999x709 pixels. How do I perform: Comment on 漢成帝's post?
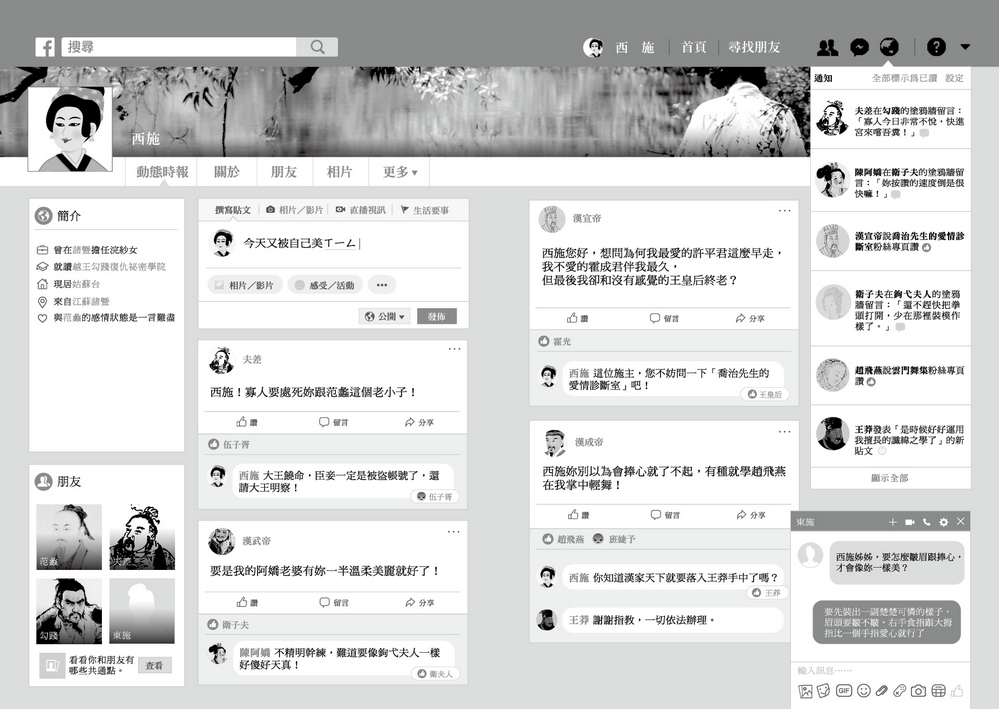pyautogui.click(x=665, y=515)
